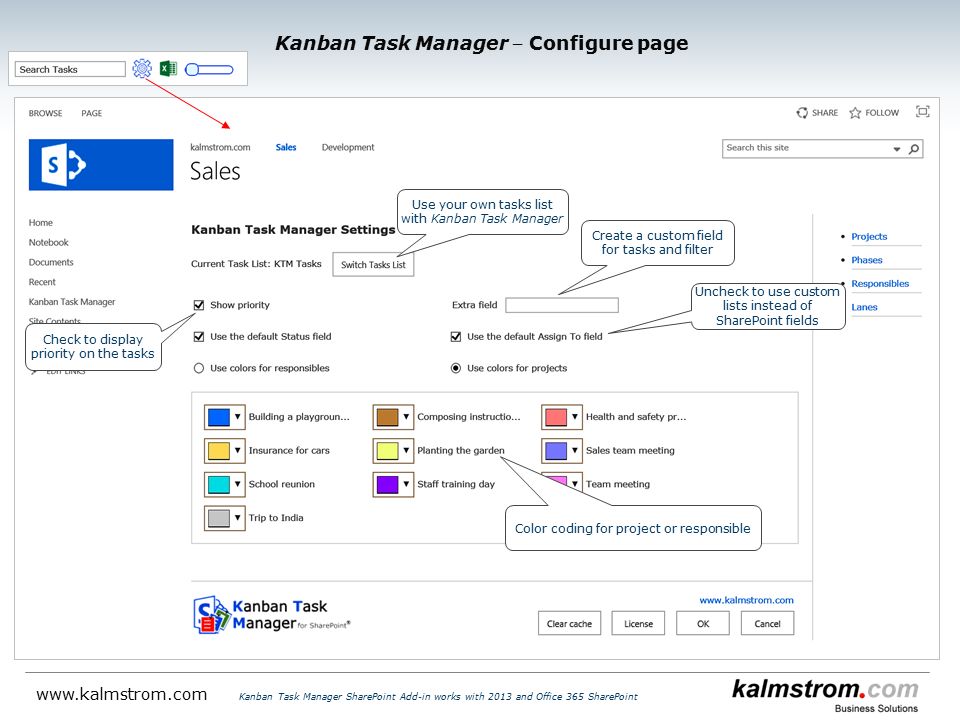Image resolution: width=960 pixels, height=720 pixels.
Task: Toggle the slider switch beside Excel icon
Action: pos(209,69)
